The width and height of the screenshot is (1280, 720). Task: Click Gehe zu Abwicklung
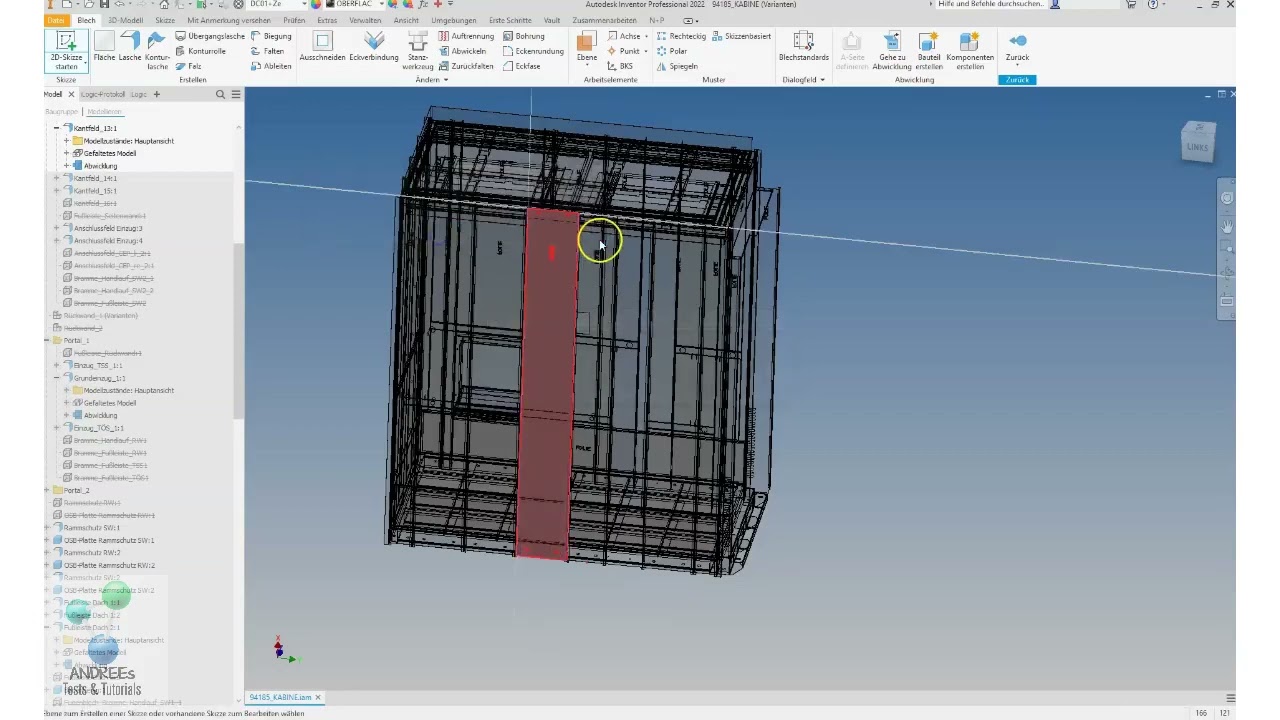tap(891, 50)
